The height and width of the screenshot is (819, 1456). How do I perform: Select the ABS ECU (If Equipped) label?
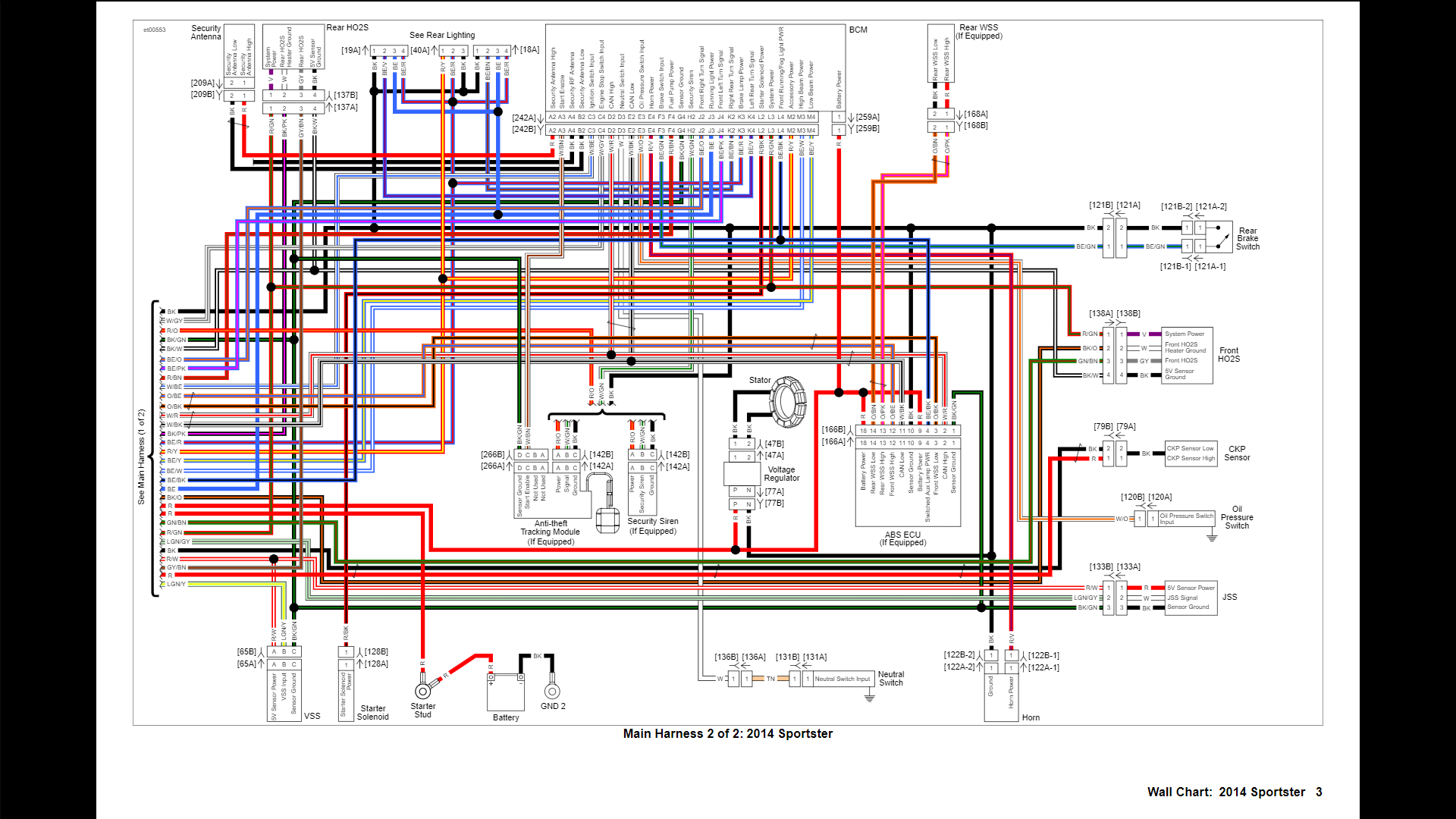902,538
